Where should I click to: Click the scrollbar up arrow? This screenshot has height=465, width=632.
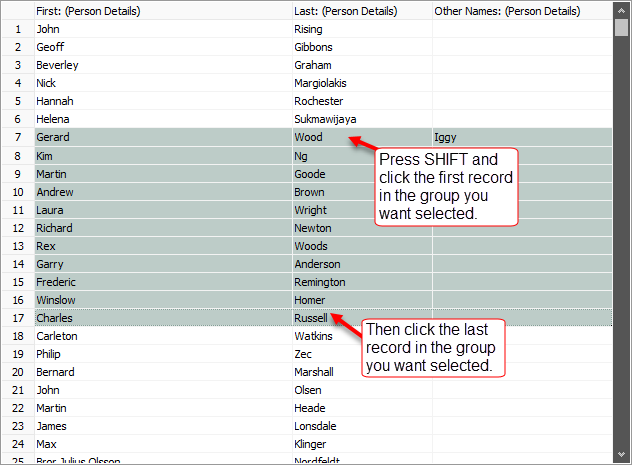point(621,10)
